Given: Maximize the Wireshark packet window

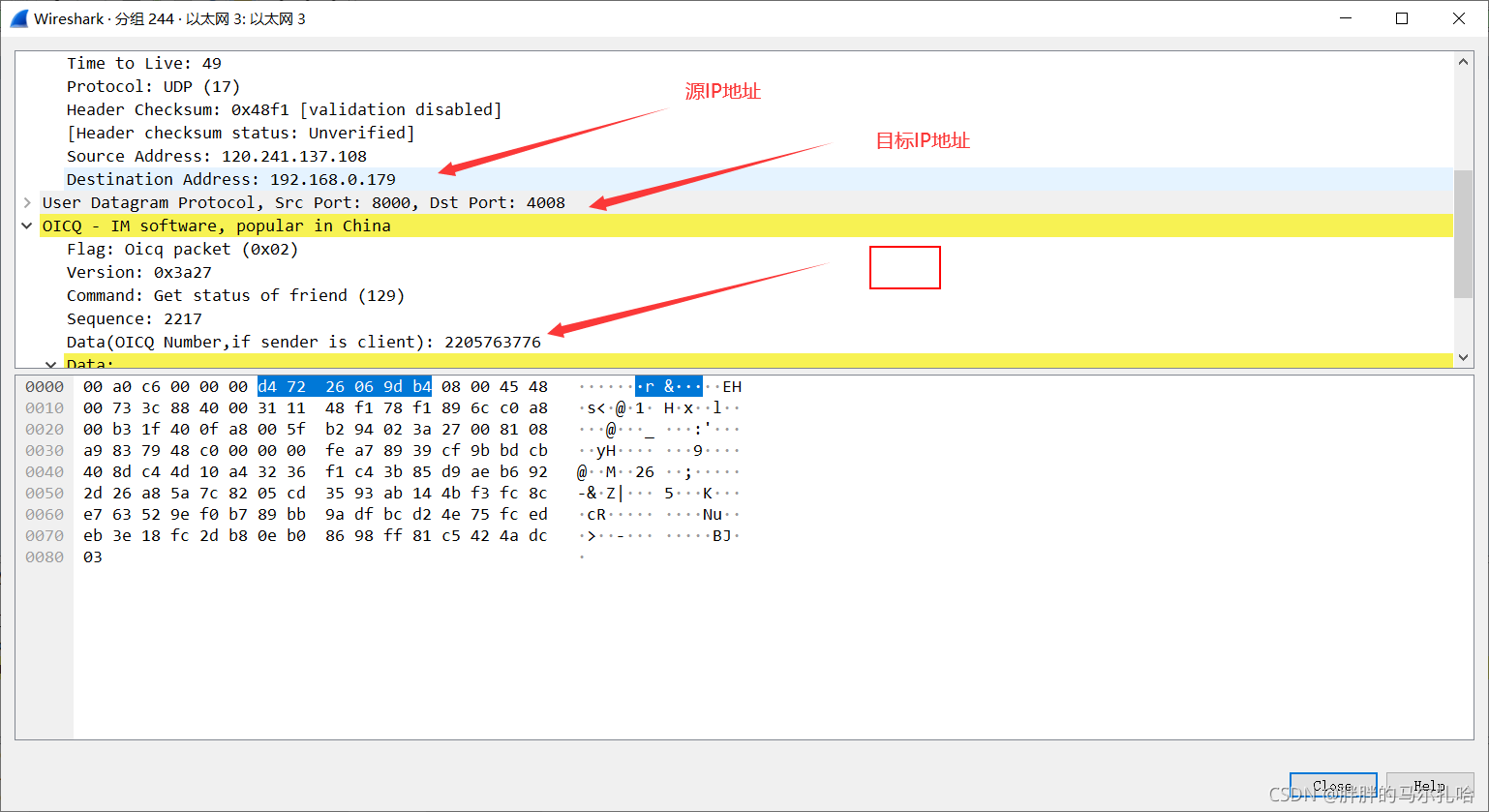Looking at the screenshot, I should [x=1401, y=18].
